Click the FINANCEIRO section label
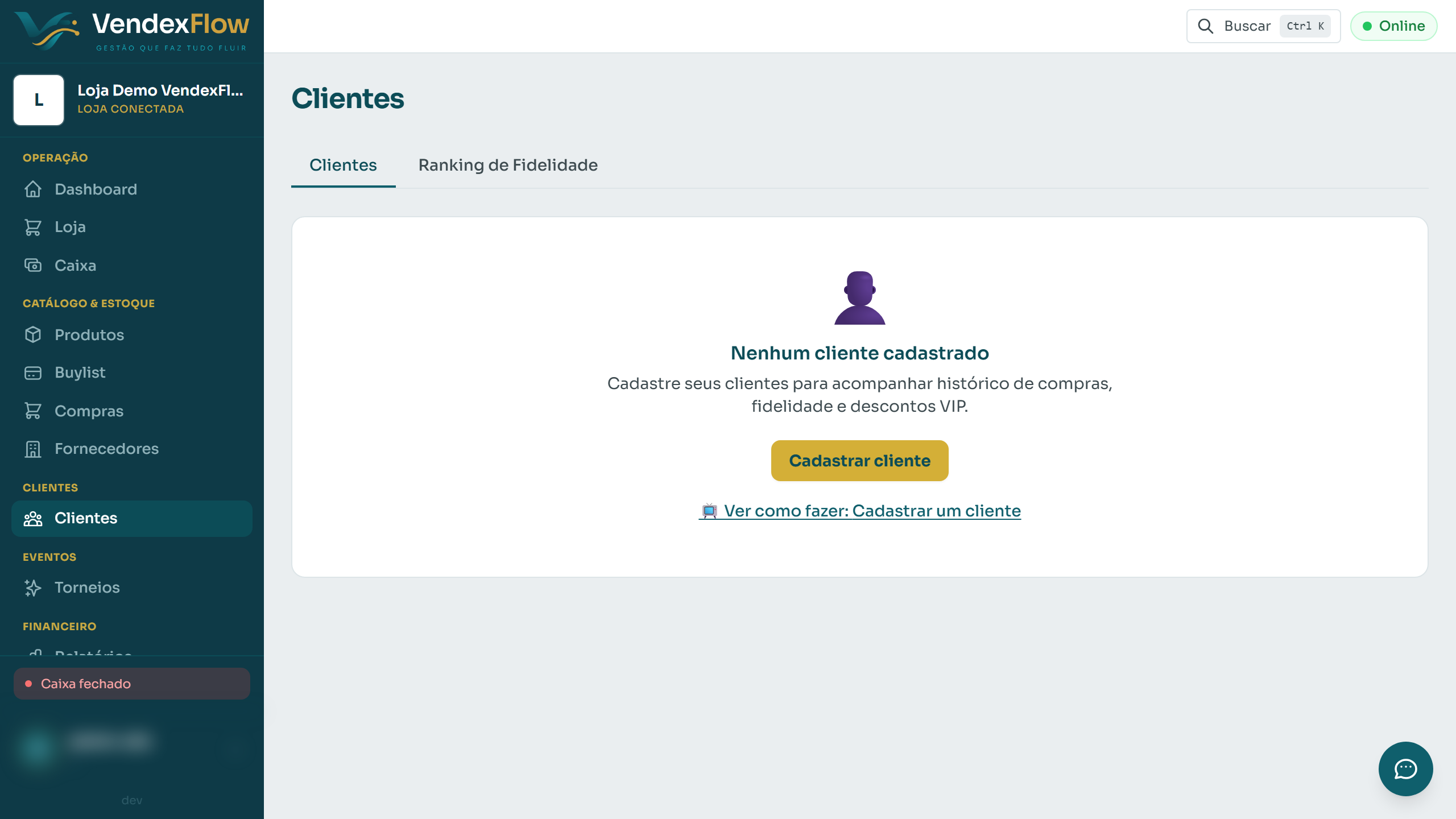This screenshot has width=1456, height=819. tap(60, 626)
